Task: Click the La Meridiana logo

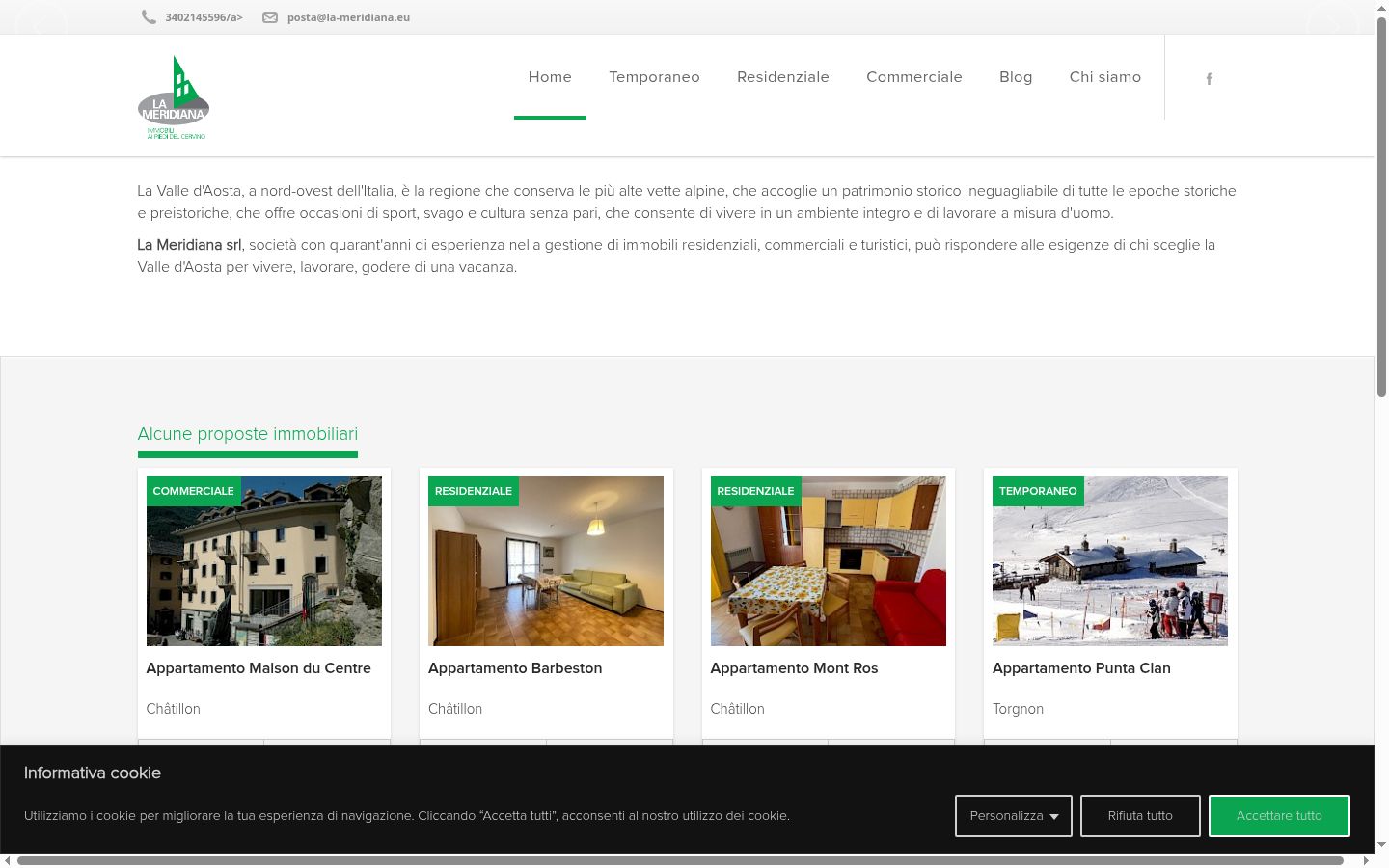Action: pyautogui.click(x=174, y=96)
